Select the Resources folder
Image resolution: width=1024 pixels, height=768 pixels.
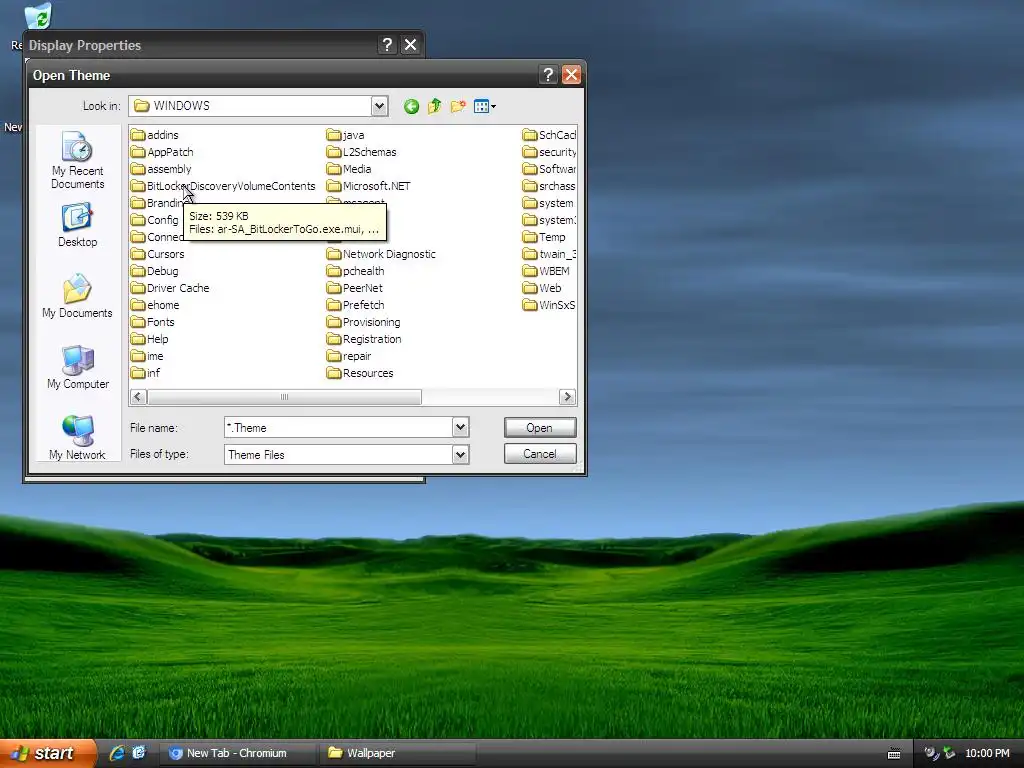click(x=360, y=373)
